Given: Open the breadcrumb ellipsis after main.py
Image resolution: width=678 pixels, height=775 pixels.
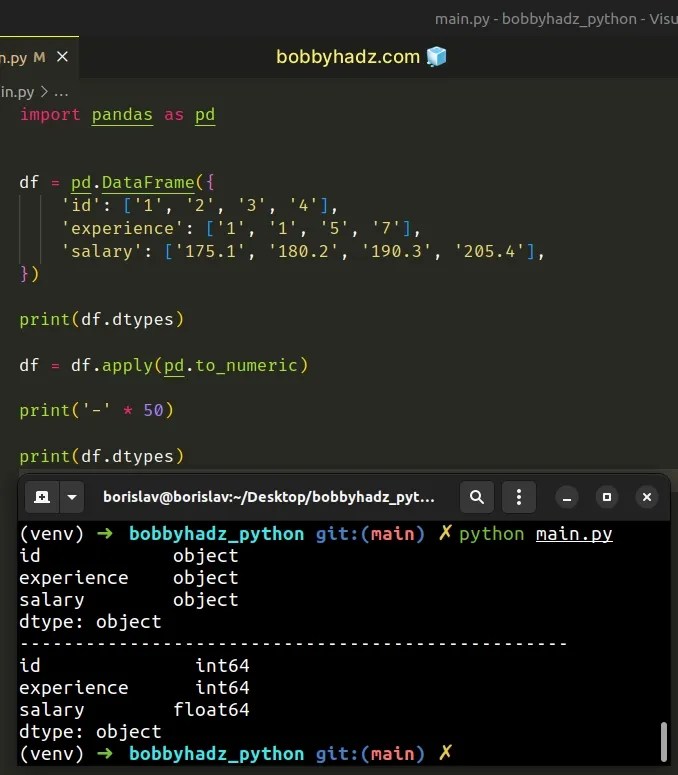Looking at the screenshot, I should [61, 93].
